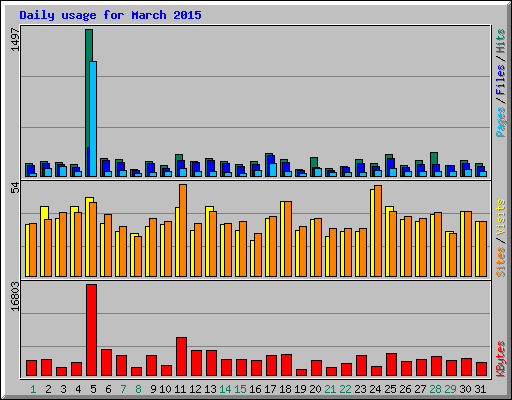Click the red KBytes bar for day 19
This screenshot has height=400, width=512.
pos(301,372)
